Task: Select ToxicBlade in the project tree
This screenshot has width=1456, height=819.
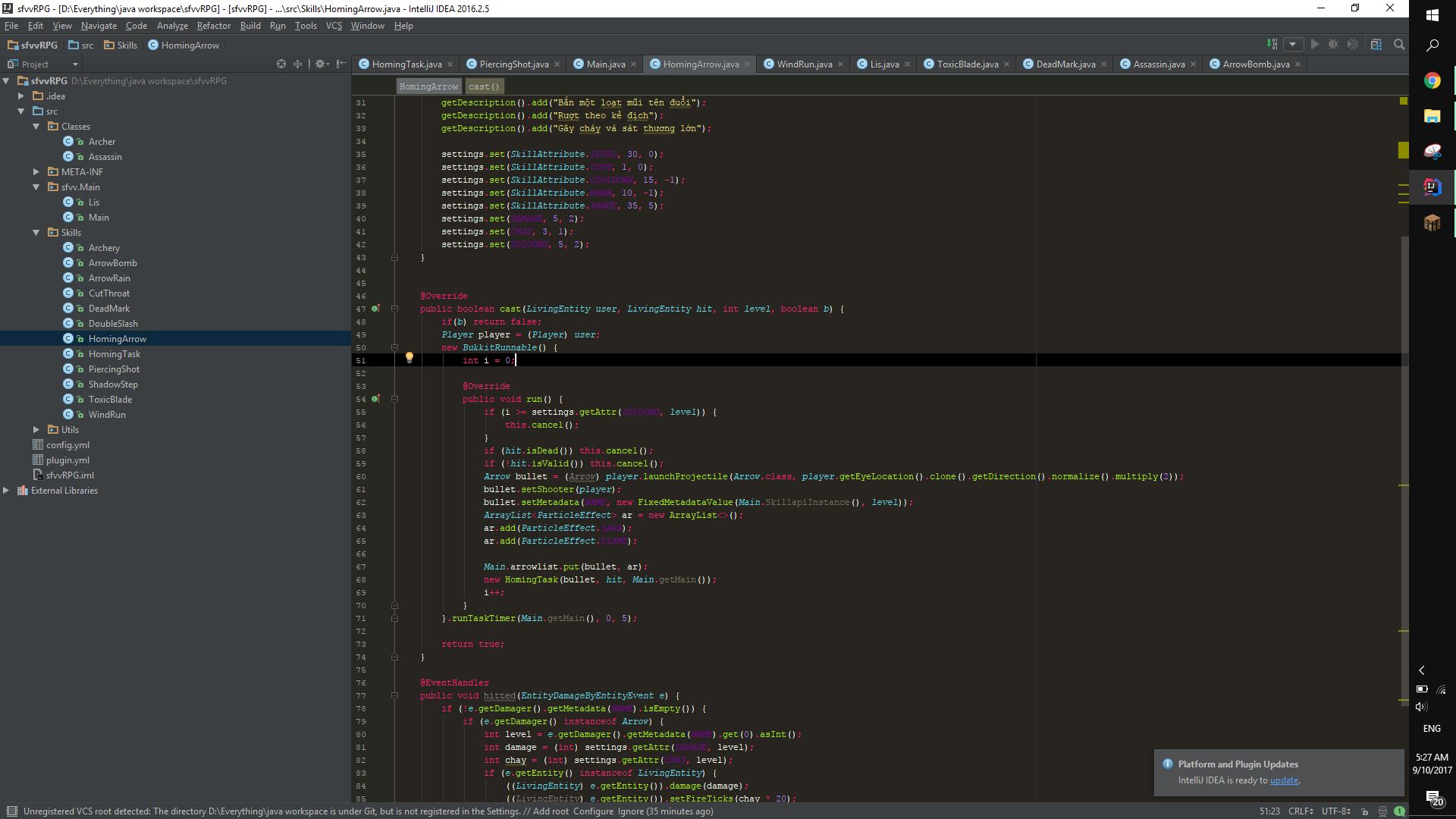Action: (110, 400)
